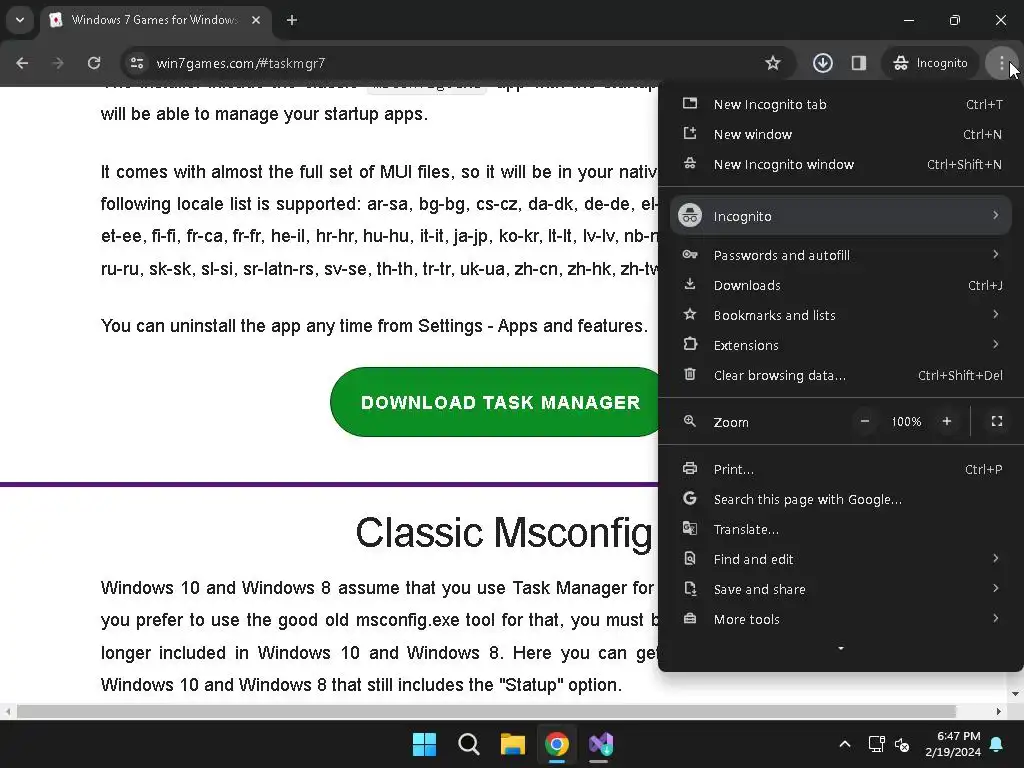Close the Chrome three-dot menu button
The height and width of the screenshot is (768, 1024).
click(1001, 63)
